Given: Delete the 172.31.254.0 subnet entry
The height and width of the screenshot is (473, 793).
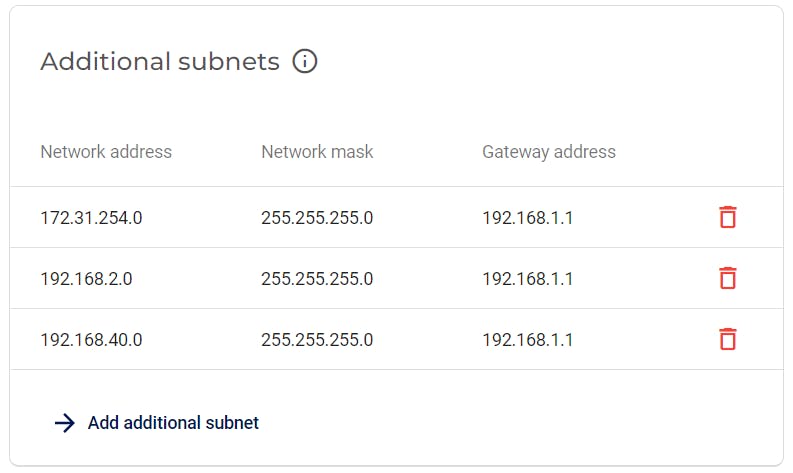Looking at the screenshot, I should 728,217.
